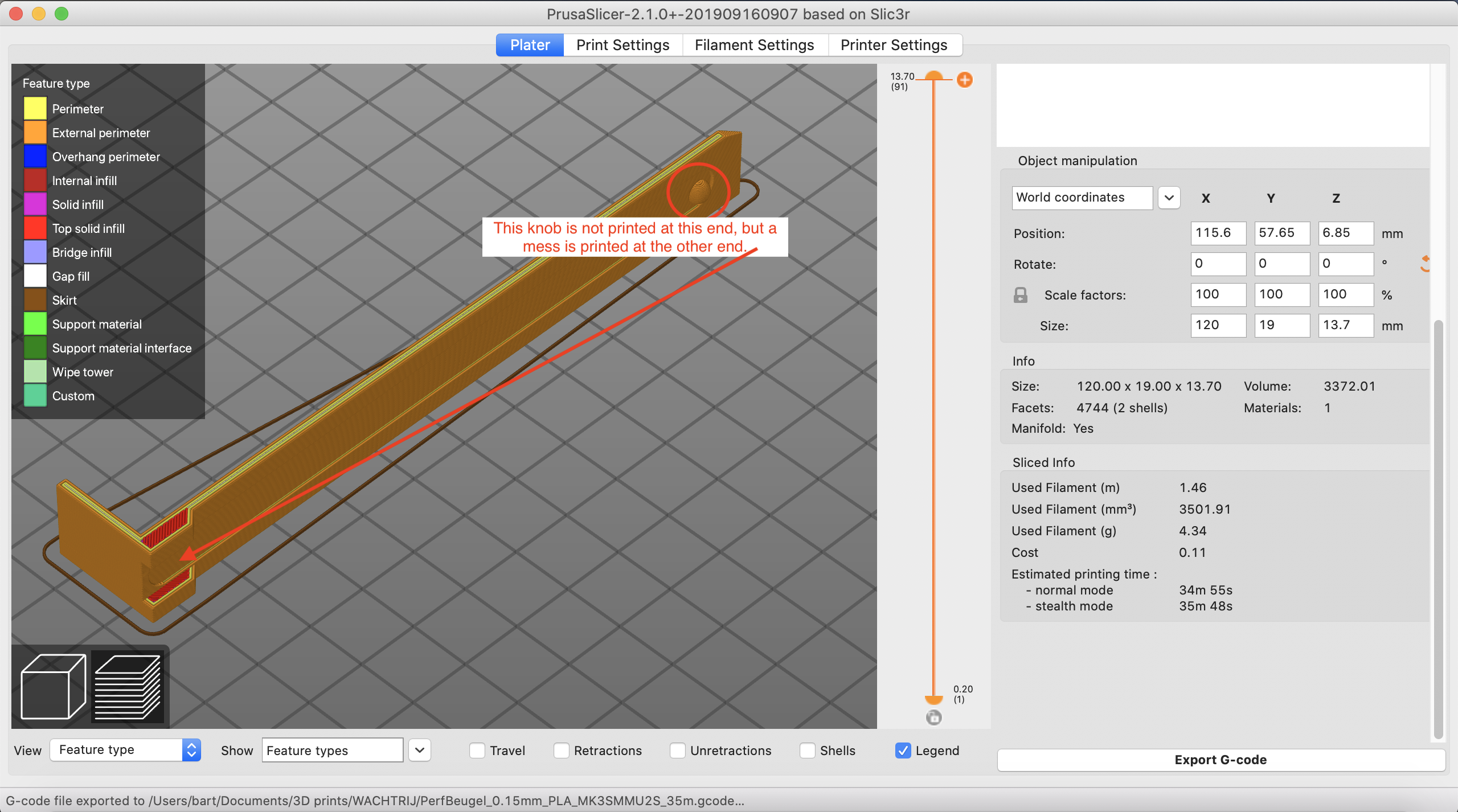The image size is (1458, 812).
Task: Click the Position Y field showing 57.65
Action: point(1282,233)
